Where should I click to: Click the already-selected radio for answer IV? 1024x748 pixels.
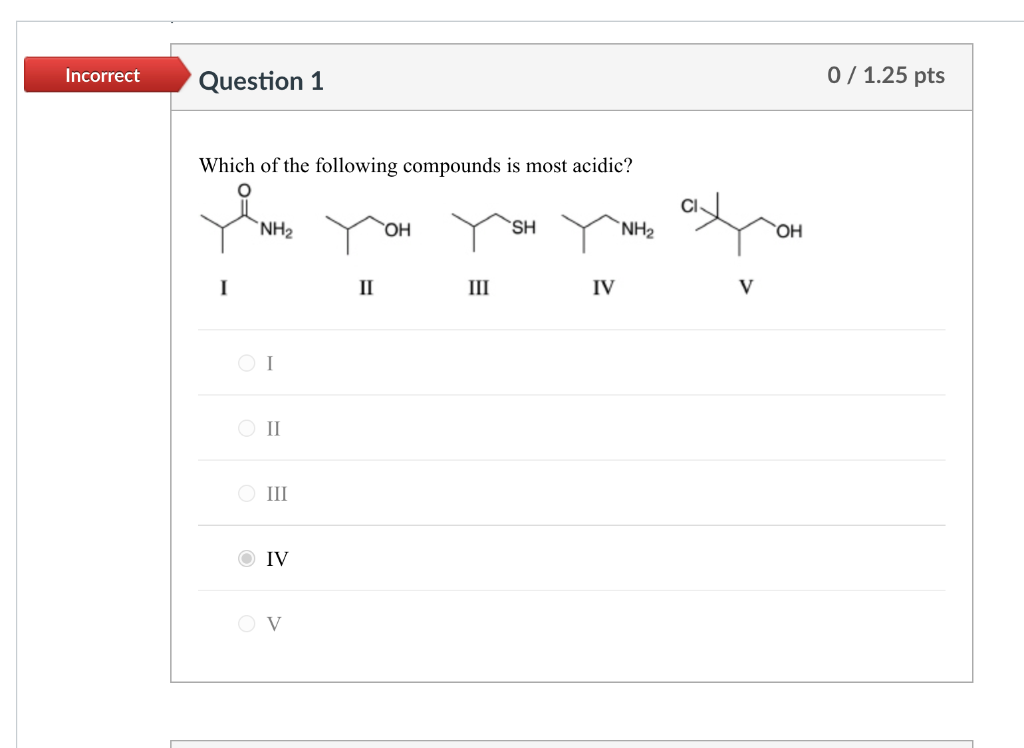pyautogui.click(x=245, y=558)
